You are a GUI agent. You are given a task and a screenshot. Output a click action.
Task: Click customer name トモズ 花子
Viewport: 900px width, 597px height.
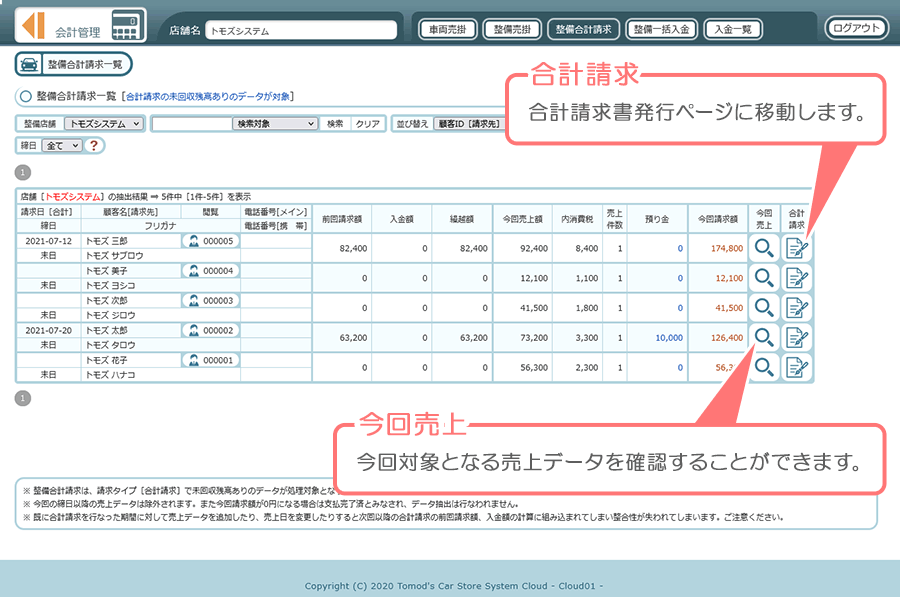[x=107, y=360]
